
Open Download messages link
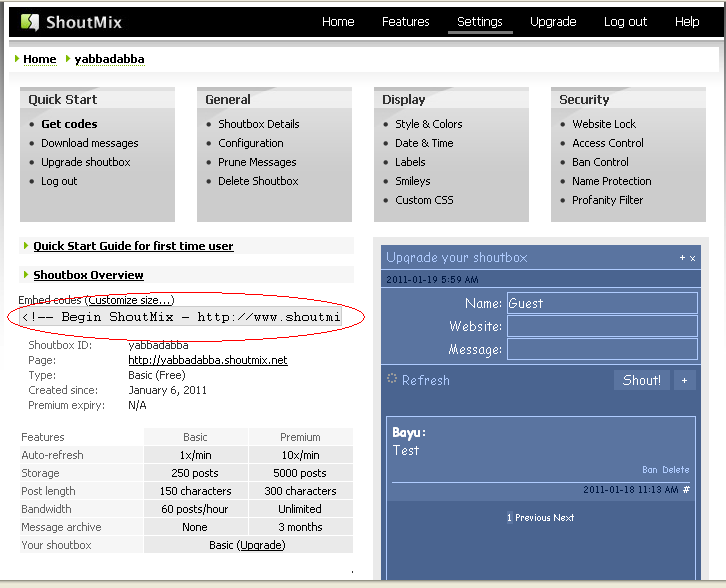pyautogui.click(x=90, y=143)
